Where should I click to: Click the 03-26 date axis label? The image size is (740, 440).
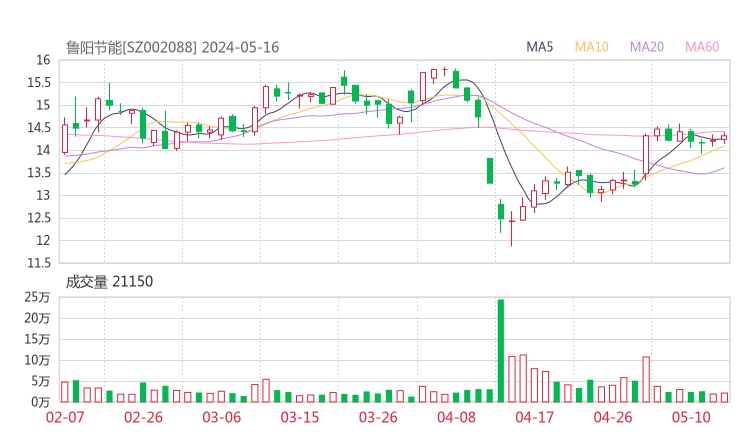coord(378,417)
